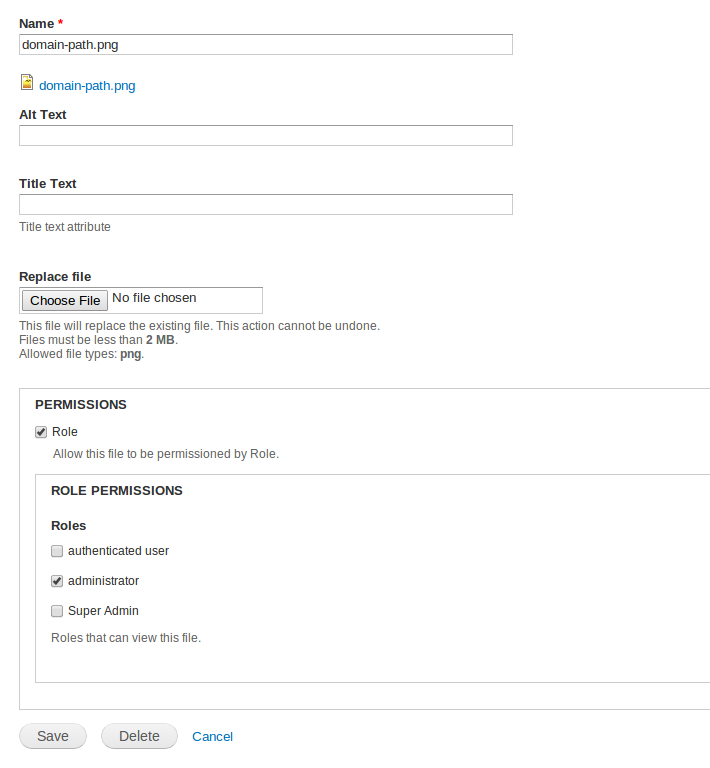Enable the authenticated user role checkbox
The image size is (710, 768).
tap(57, 551)
